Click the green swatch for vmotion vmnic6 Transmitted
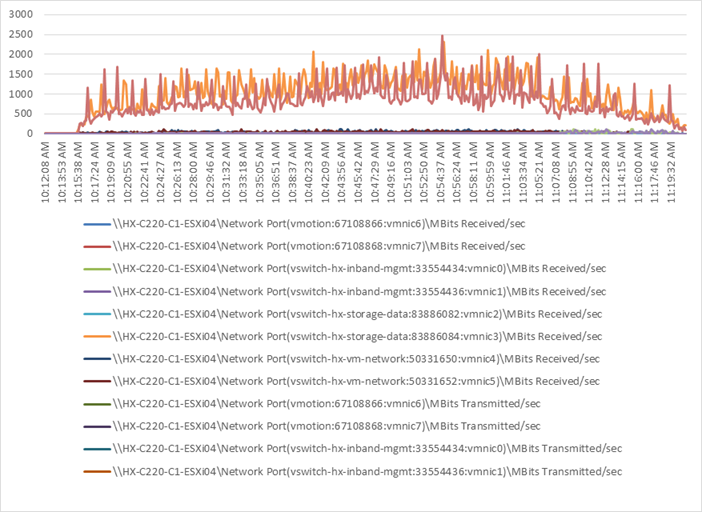This screenshot has width=702, height=512. coord(97,404)
